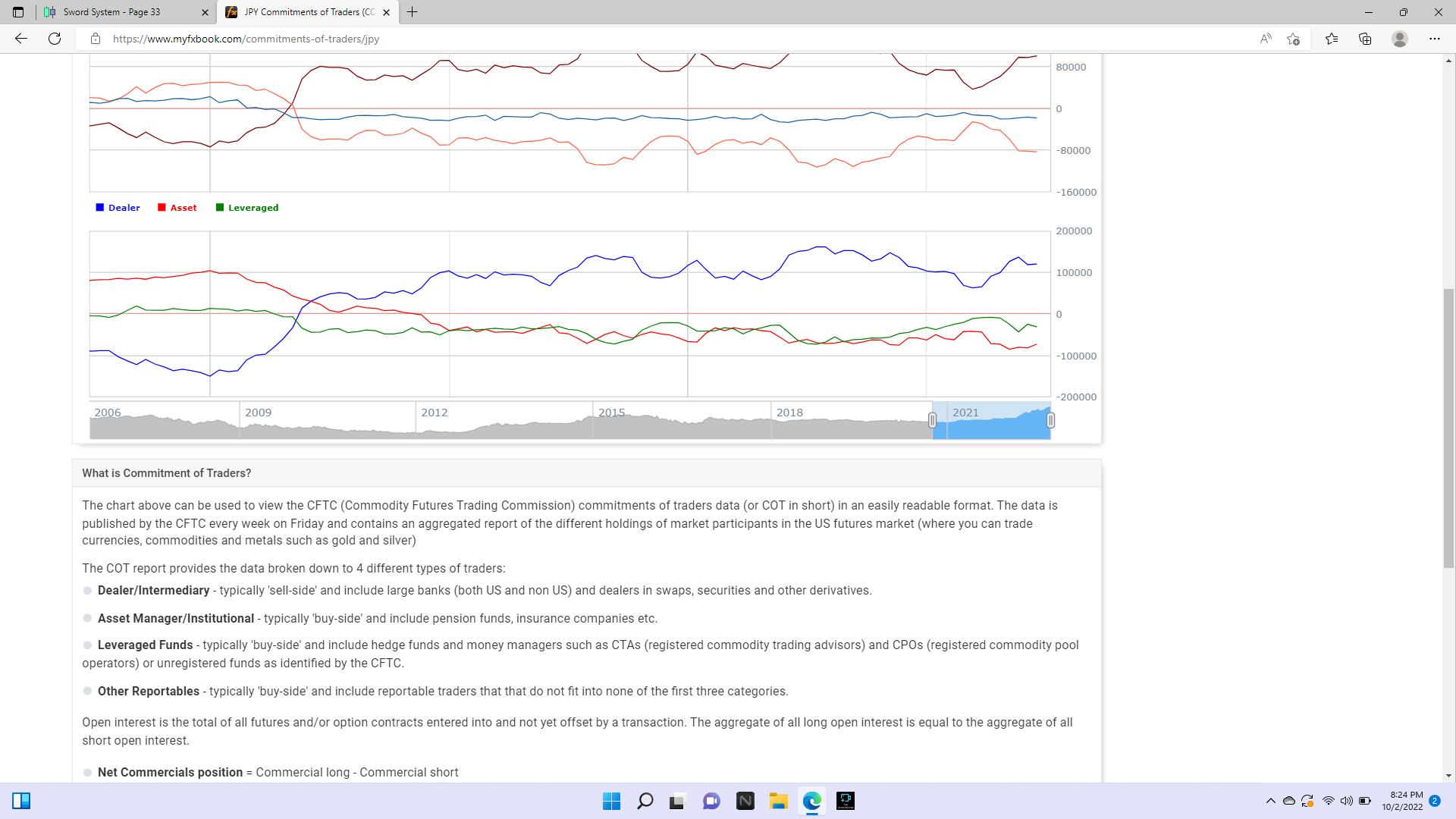Open a new browser tab
Screen dimensions: 1456x819
(x=412, y=12)
